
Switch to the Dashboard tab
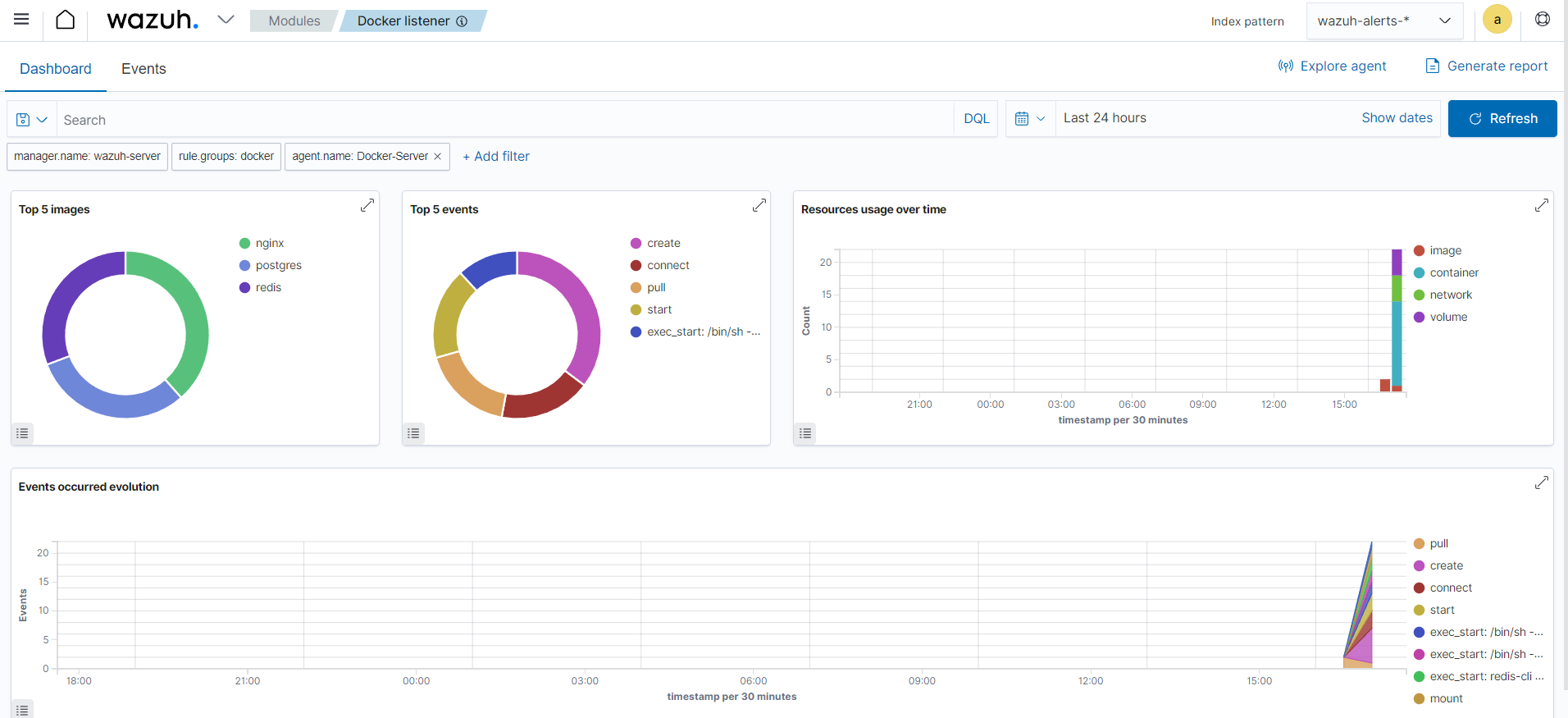tap(56, 69)
